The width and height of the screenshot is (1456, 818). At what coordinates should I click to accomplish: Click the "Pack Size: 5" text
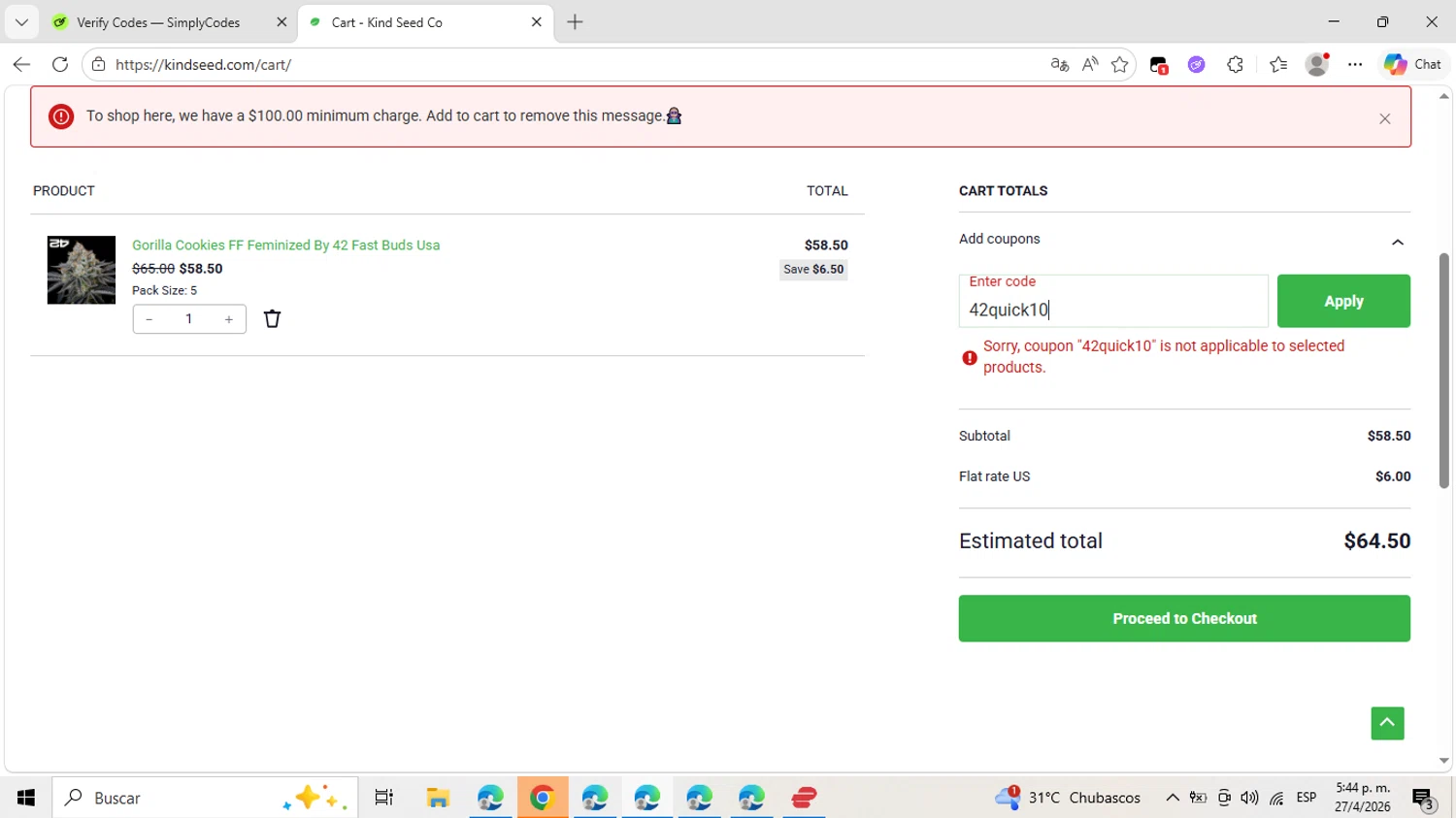click(165, 290)
